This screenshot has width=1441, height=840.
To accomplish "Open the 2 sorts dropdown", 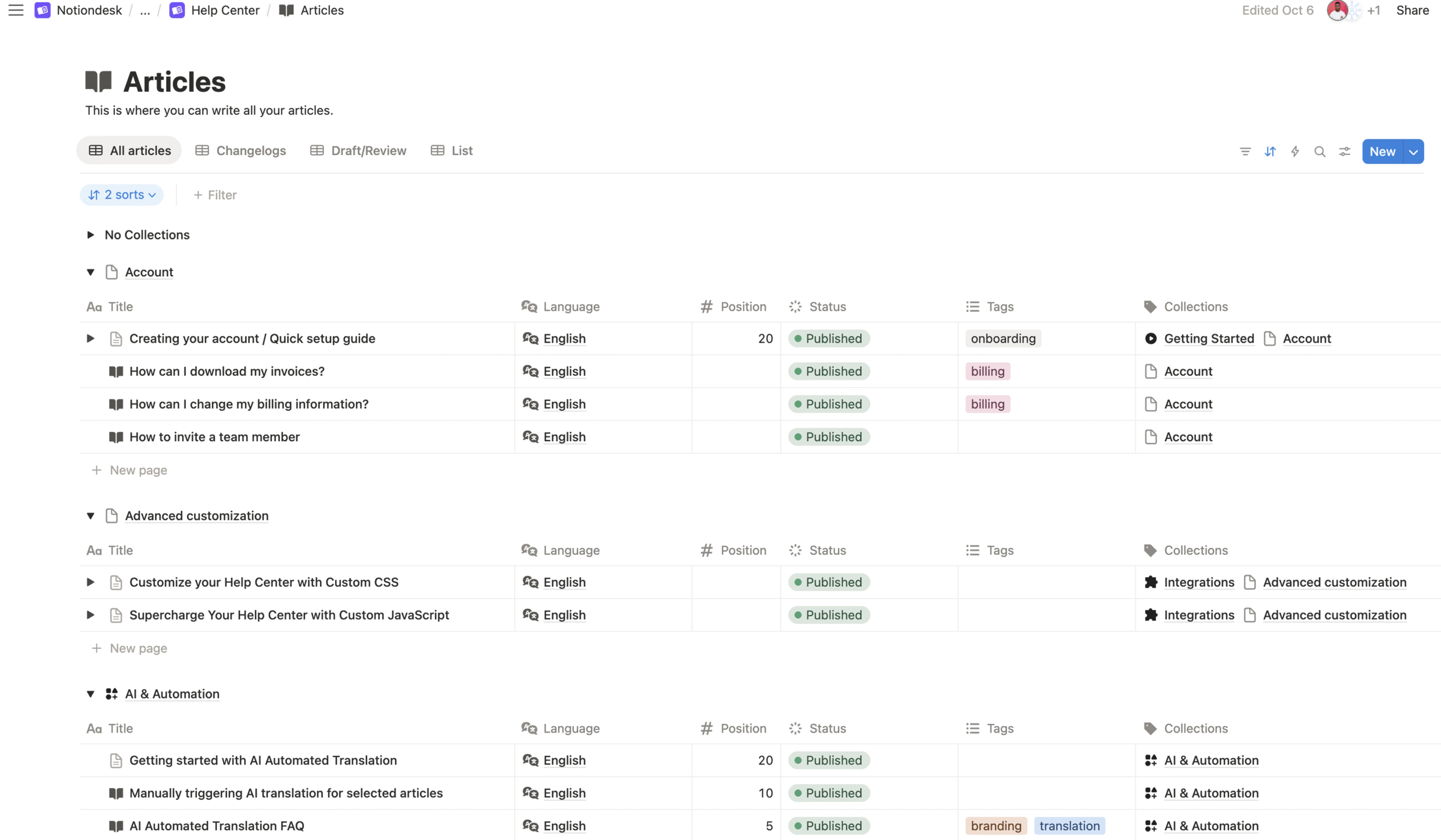I will click(122, 195).
